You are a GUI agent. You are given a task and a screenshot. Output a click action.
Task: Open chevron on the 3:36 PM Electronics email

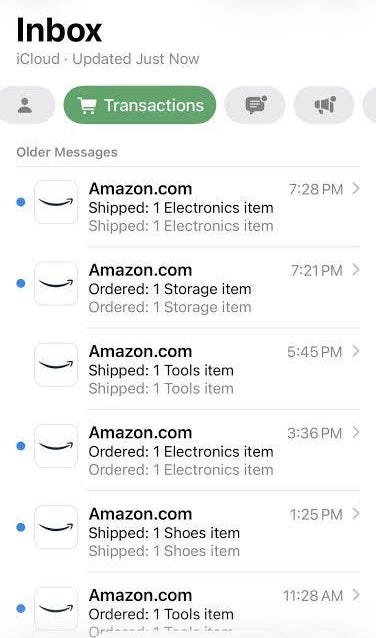pyautogui.click(x=356, y=432)
